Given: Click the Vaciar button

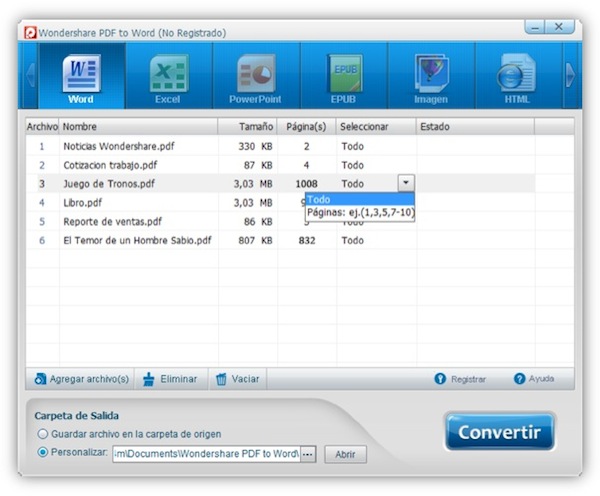Looking at the screenshot, I should coord(238,379).
